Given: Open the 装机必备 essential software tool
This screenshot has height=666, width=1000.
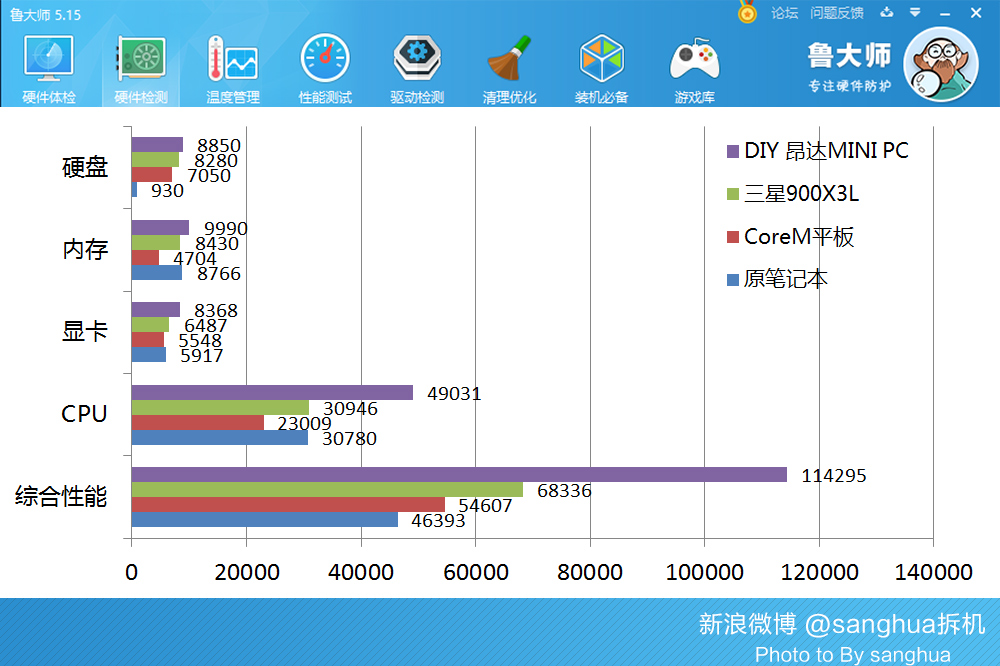Looking at the screenshot, I should [601, 65].
